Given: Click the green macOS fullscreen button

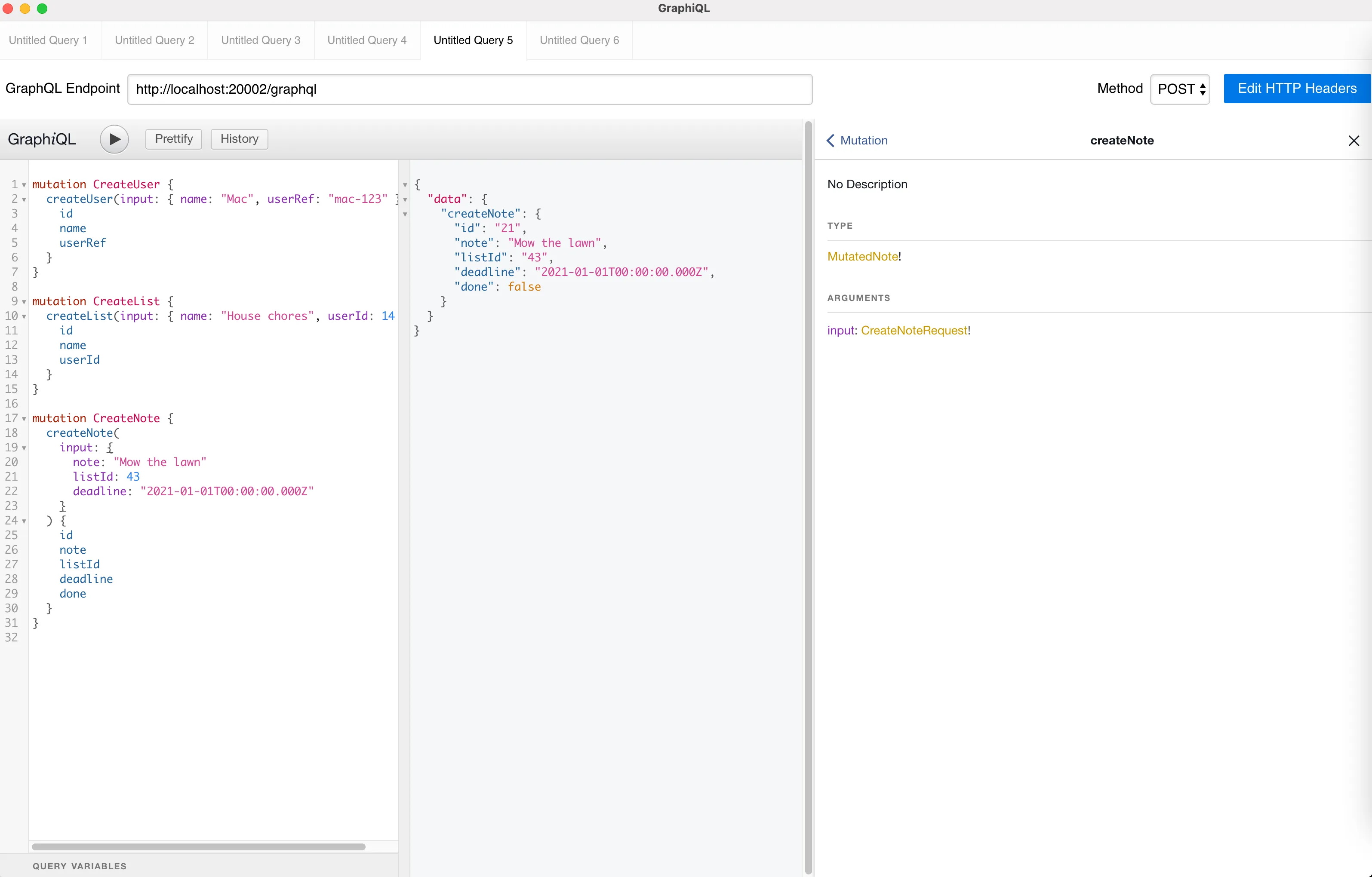Looking at the screenshot, I should click(42, 9).
